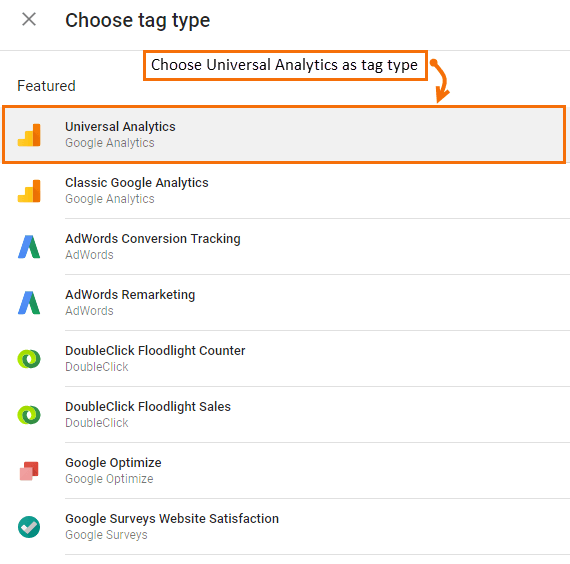Click the Universal Analytics bar-chart icon

point(29,135)
